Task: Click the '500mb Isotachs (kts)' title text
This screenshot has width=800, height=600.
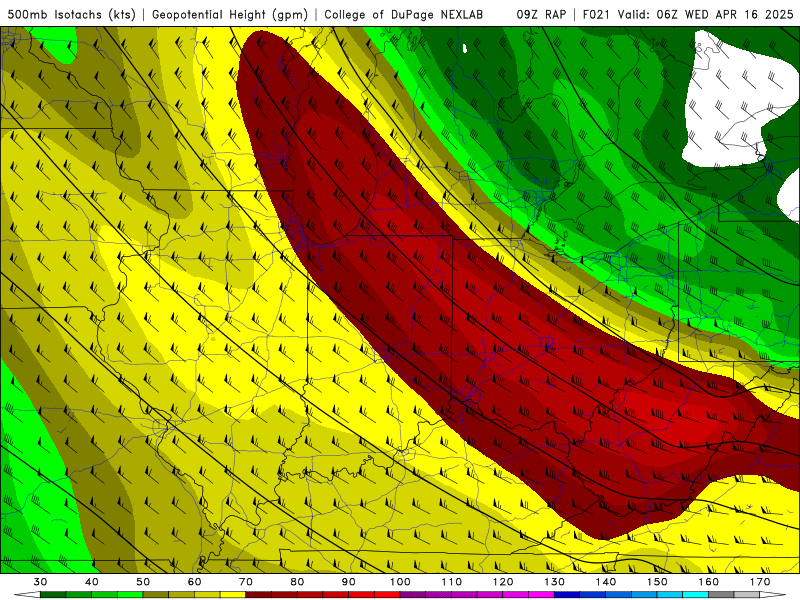Action: 72,14
